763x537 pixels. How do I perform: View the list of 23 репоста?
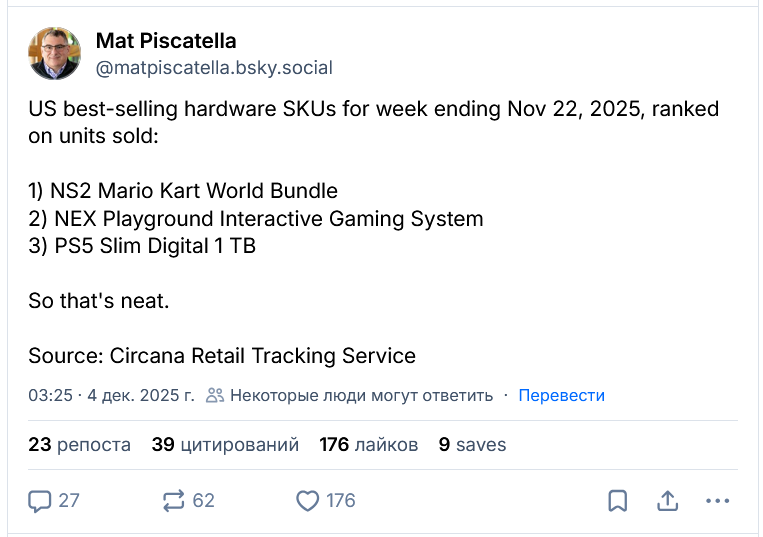click(79, 445)
